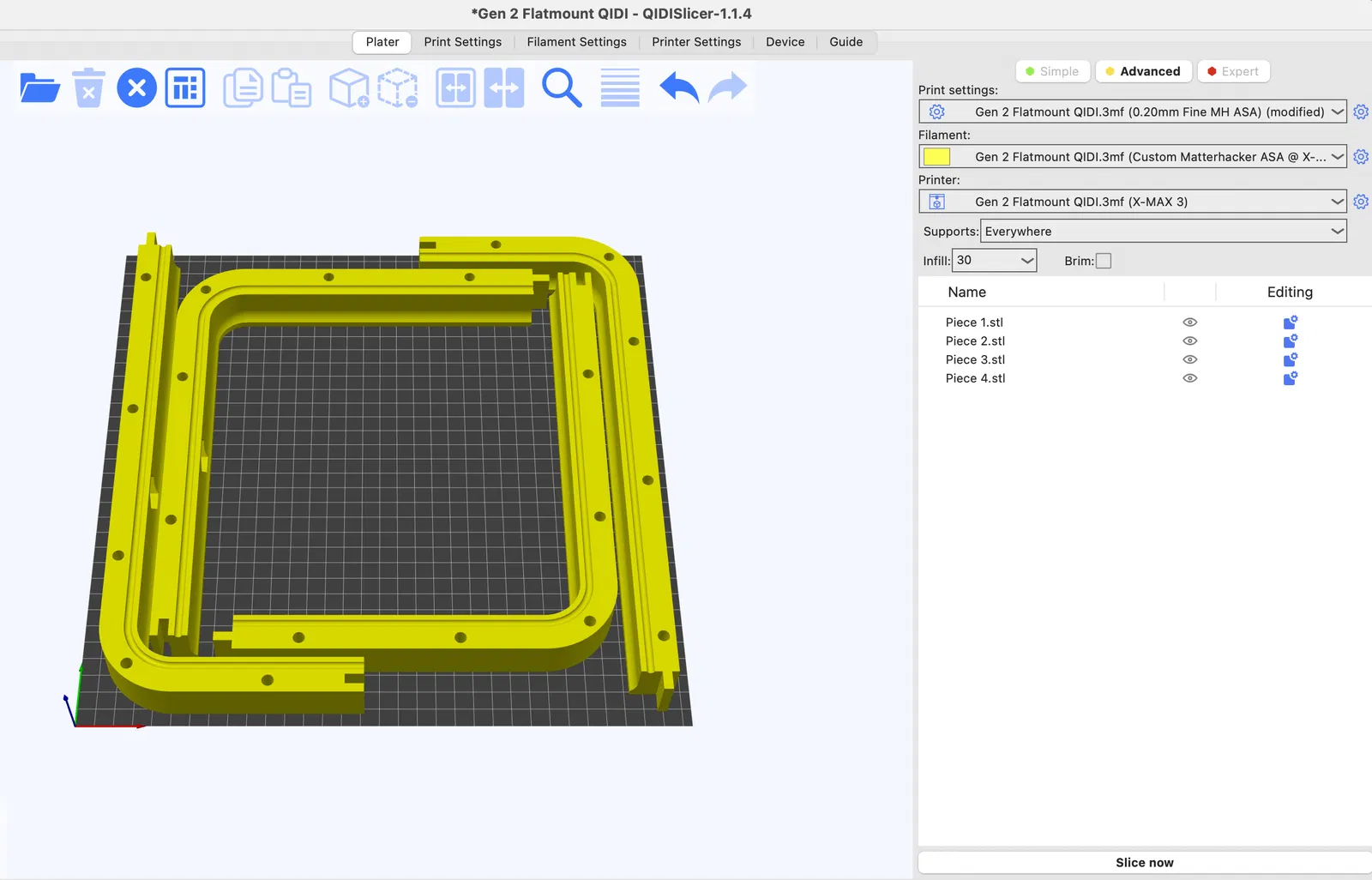Screen dimensions: 1372x880
Task: Open editing settings for Piece 1.stl
Action: [x=1290, y=322]
